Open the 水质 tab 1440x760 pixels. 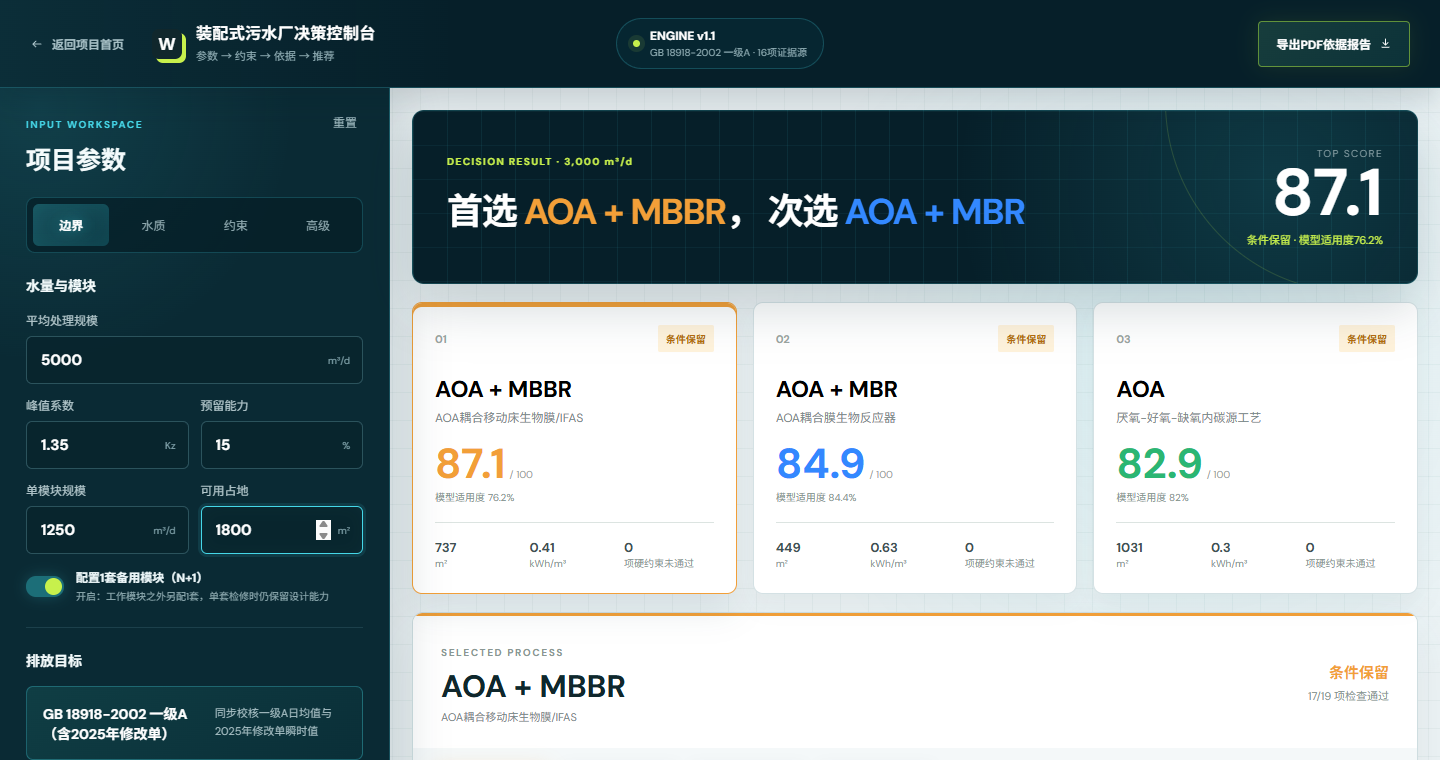coord(153,226)
